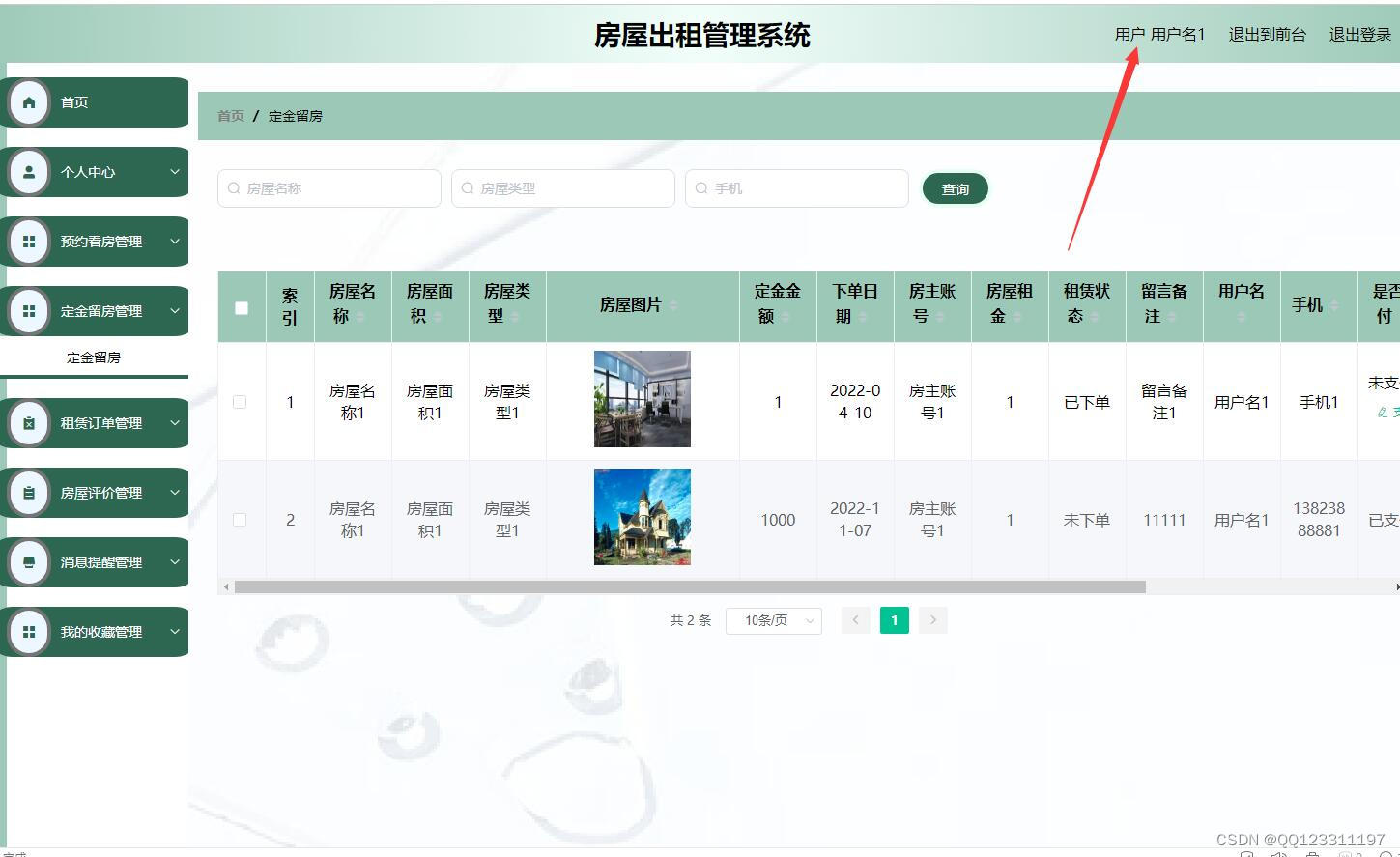Sort by 定金金额 column arrows
1400x857 pixels.
[786, 317]
